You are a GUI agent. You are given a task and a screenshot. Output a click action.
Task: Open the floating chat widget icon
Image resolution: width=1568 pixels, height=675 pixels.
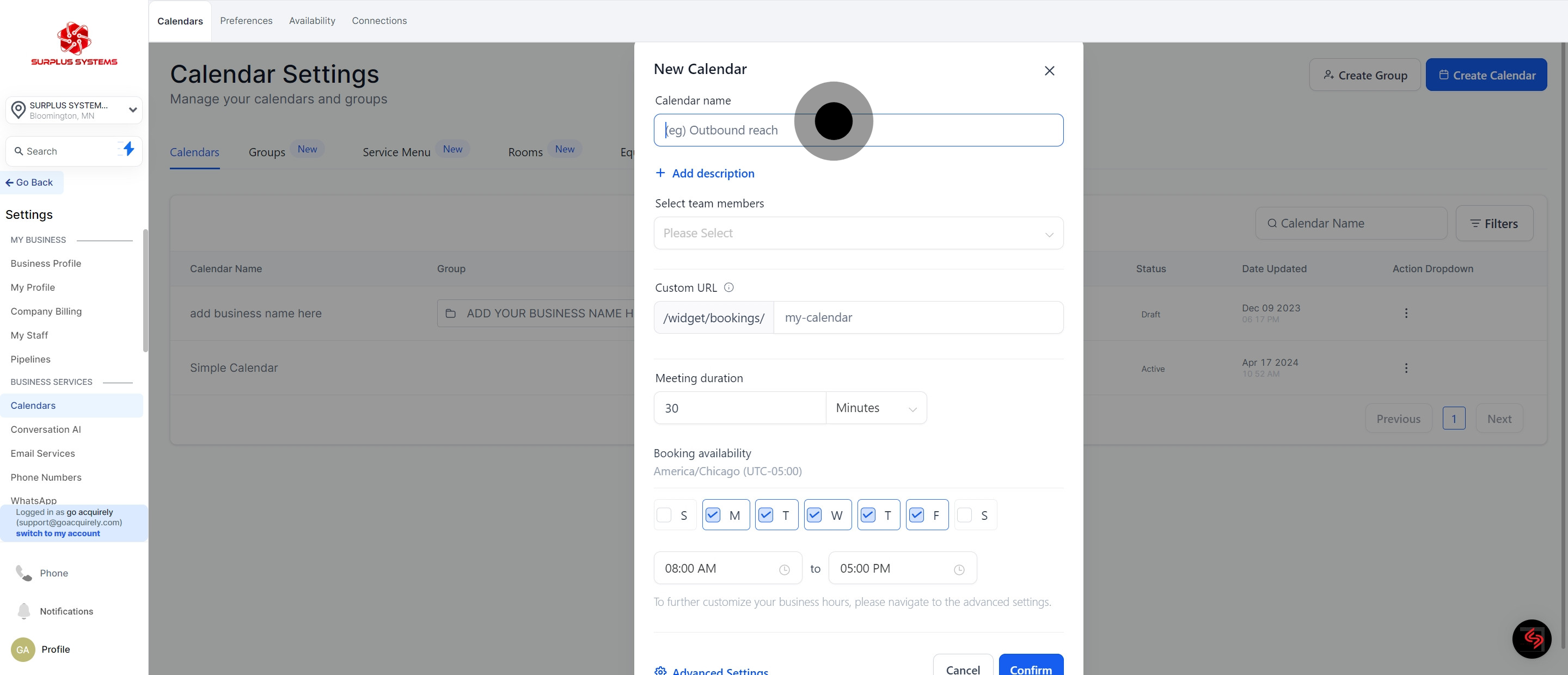tap(1531, 639)
